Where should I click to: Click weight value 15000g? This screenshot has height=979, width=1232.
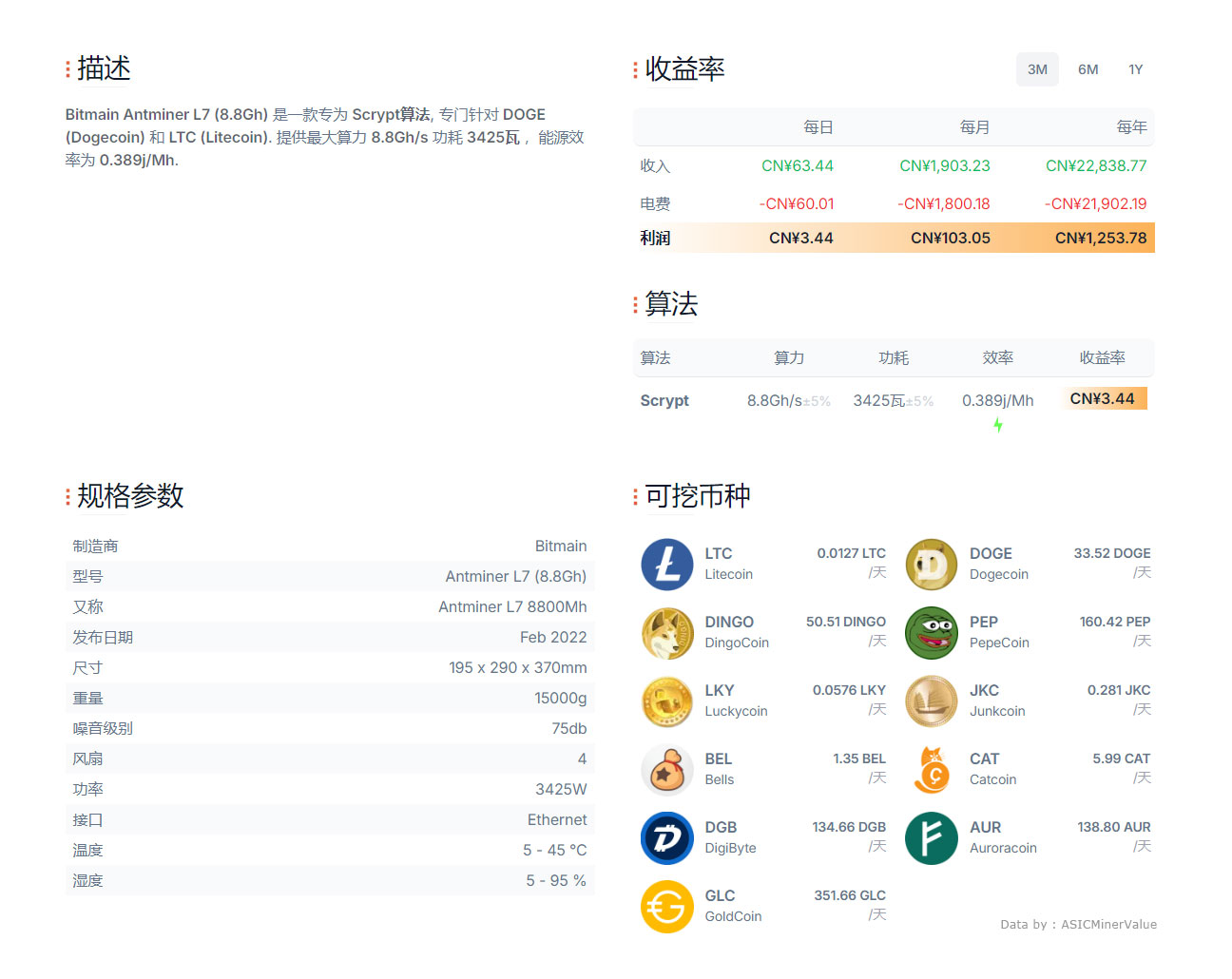pyautogui.click(x=561, y=699)
